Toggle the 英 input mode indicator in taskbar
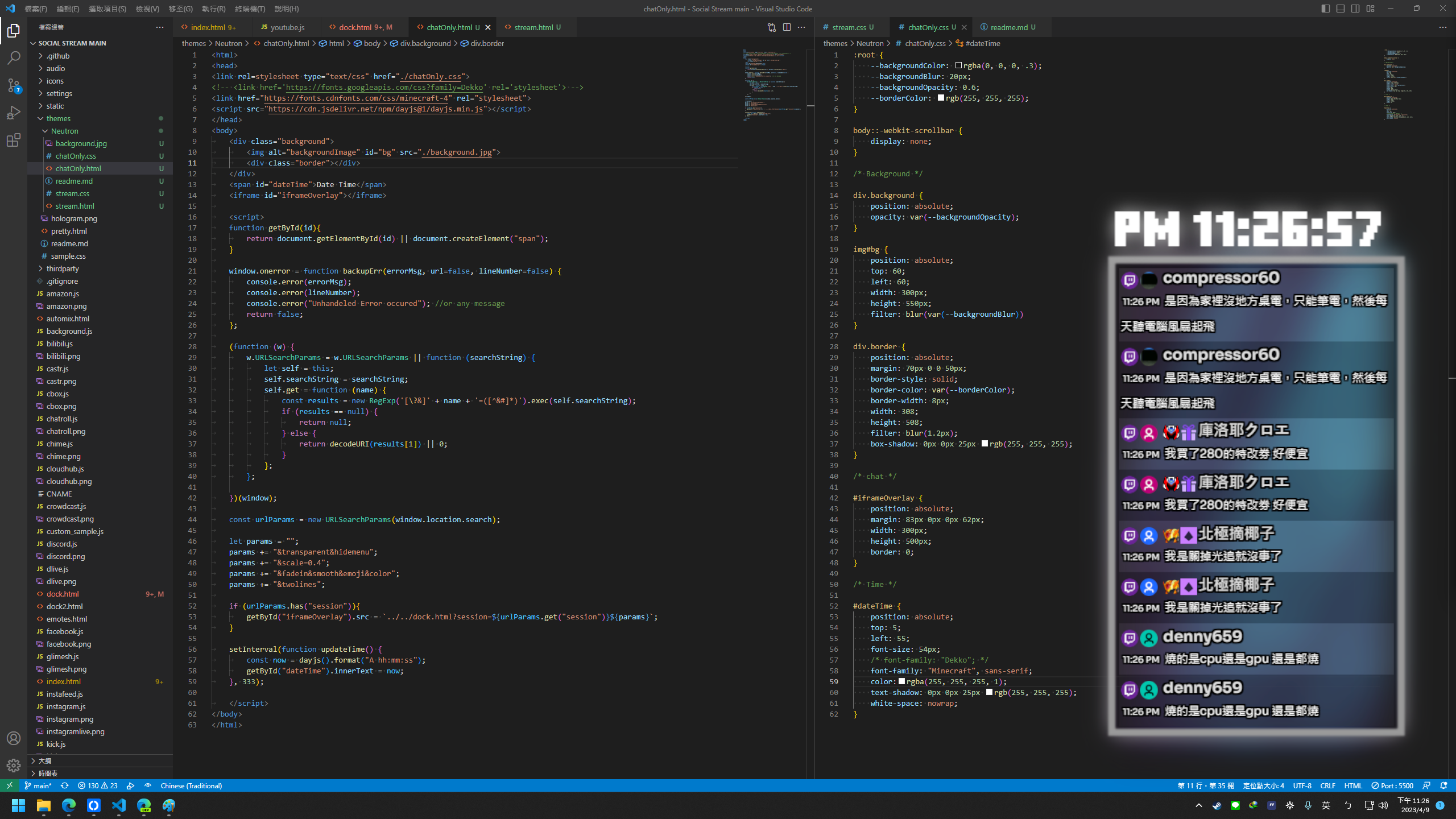Screen dimensions: 1456x819 coord(1326,805)
